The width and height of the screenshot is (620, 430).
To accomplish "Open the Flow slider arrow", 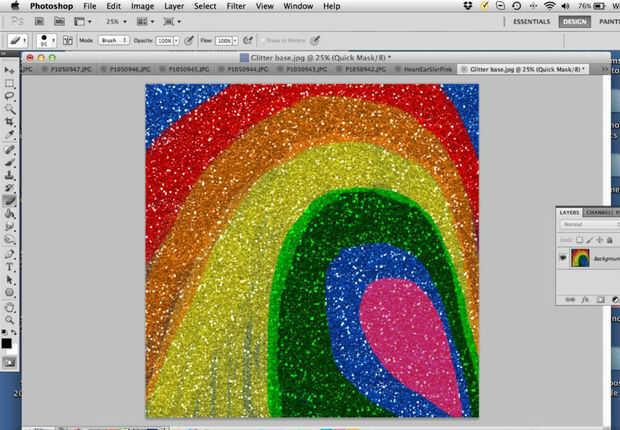I will (x=235, y=41).
